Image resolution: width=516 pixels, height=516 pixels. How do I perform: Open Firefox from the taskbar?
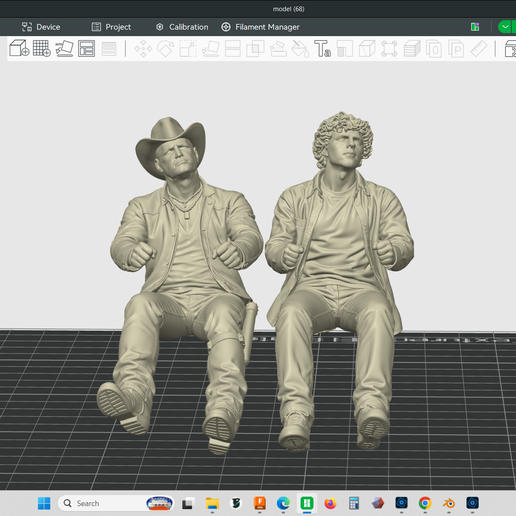(330, 503)
